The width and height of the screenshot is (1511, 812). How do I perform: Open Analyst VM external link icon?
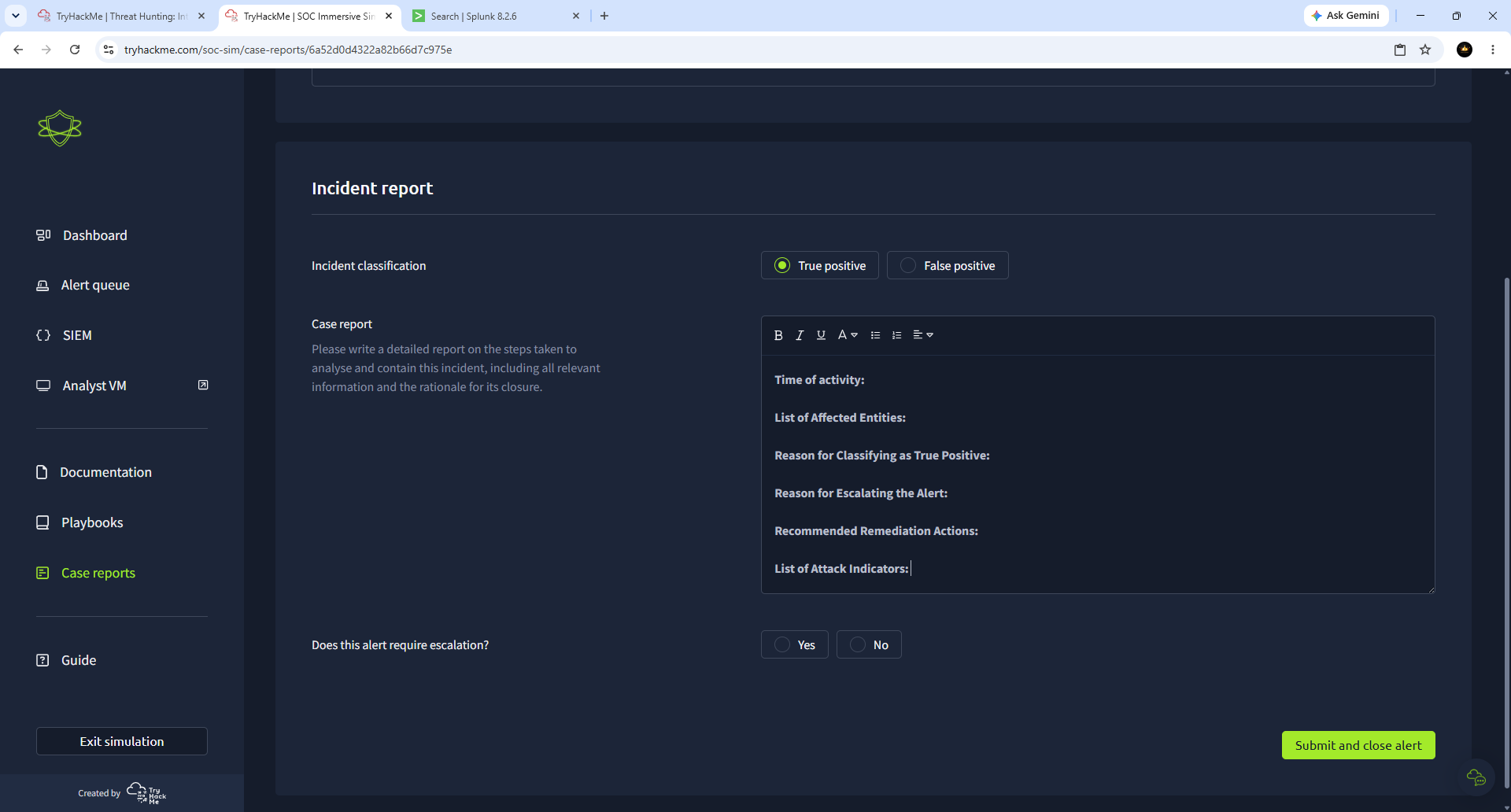tap(203, 385)
